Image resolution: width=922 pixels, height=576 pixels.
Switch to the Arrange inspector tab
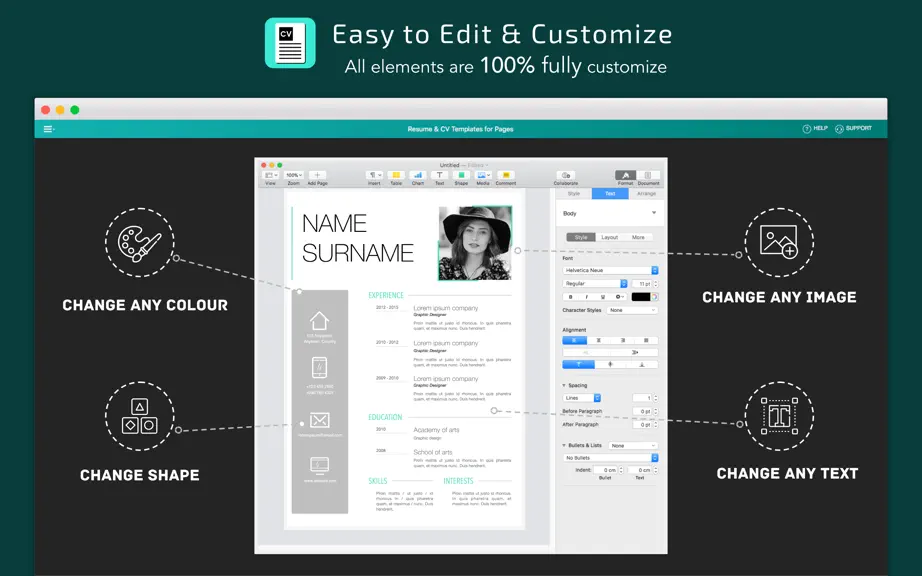(646, 193)
